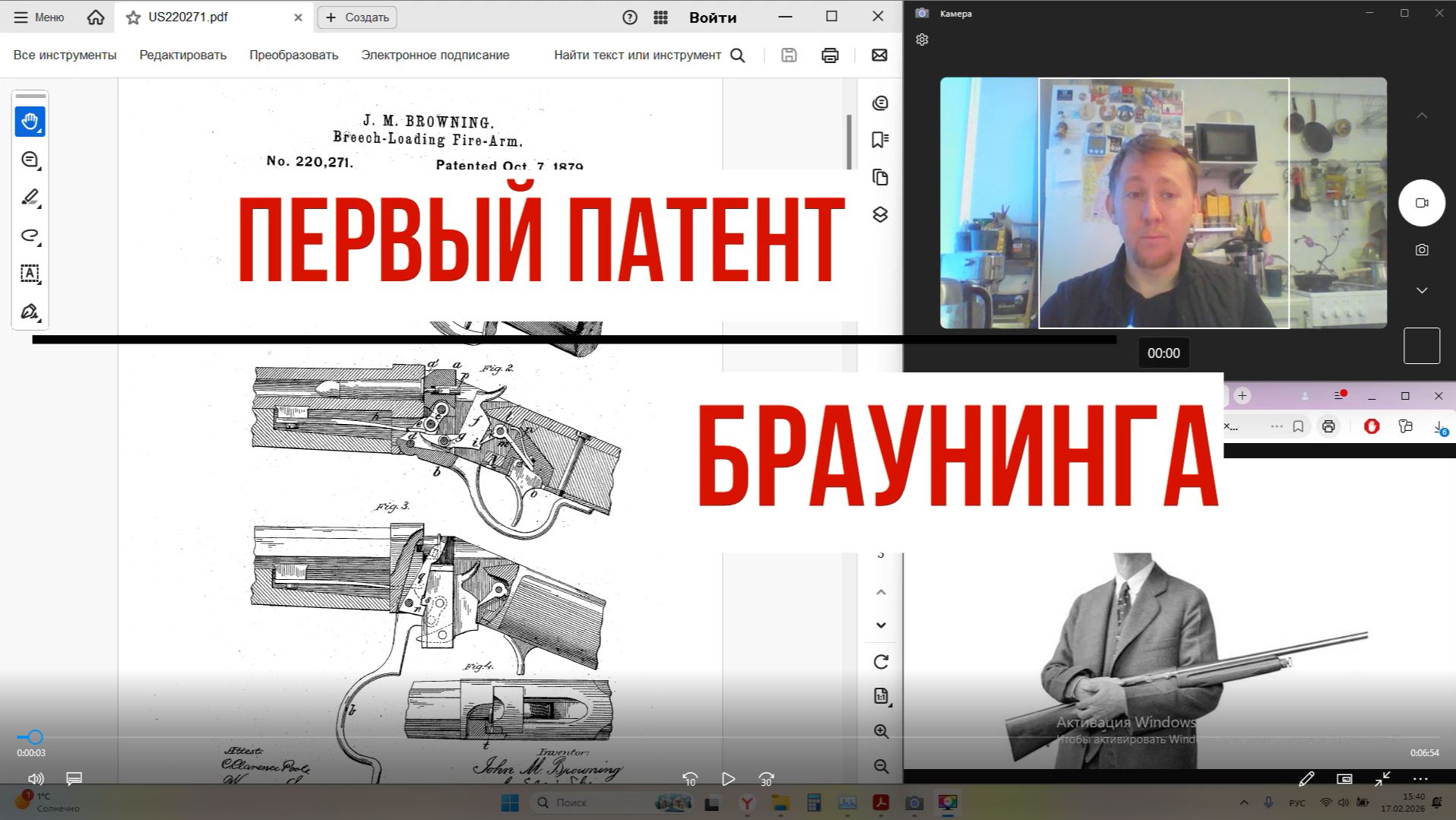Mute the video using the speaker icon
The width and height of the screenshot is (1456, 820).
pyautogui.click(x=36, y=779)
